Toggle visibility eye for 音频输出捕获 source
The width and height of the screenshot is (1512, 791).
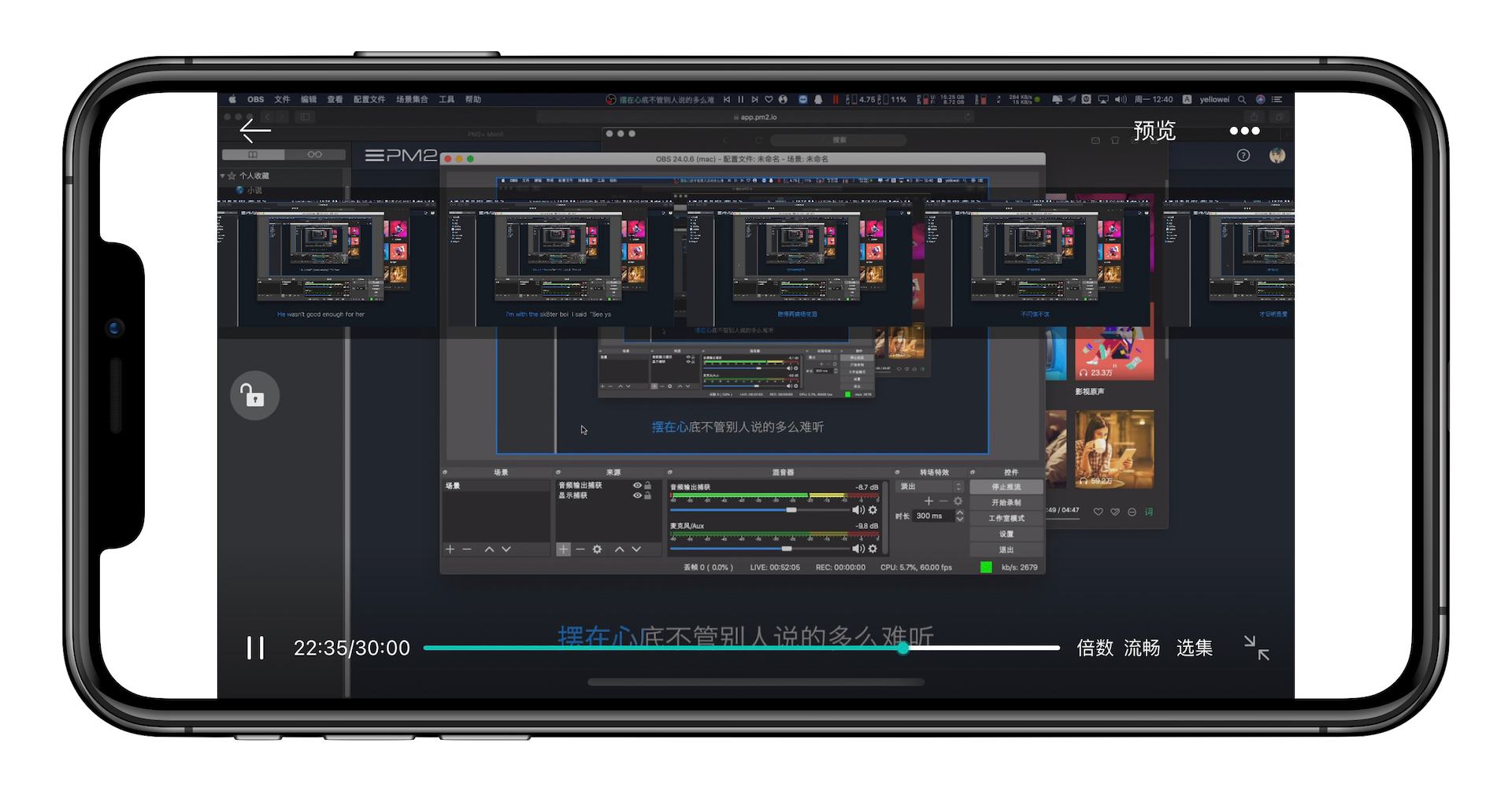[x=637, y=486]
